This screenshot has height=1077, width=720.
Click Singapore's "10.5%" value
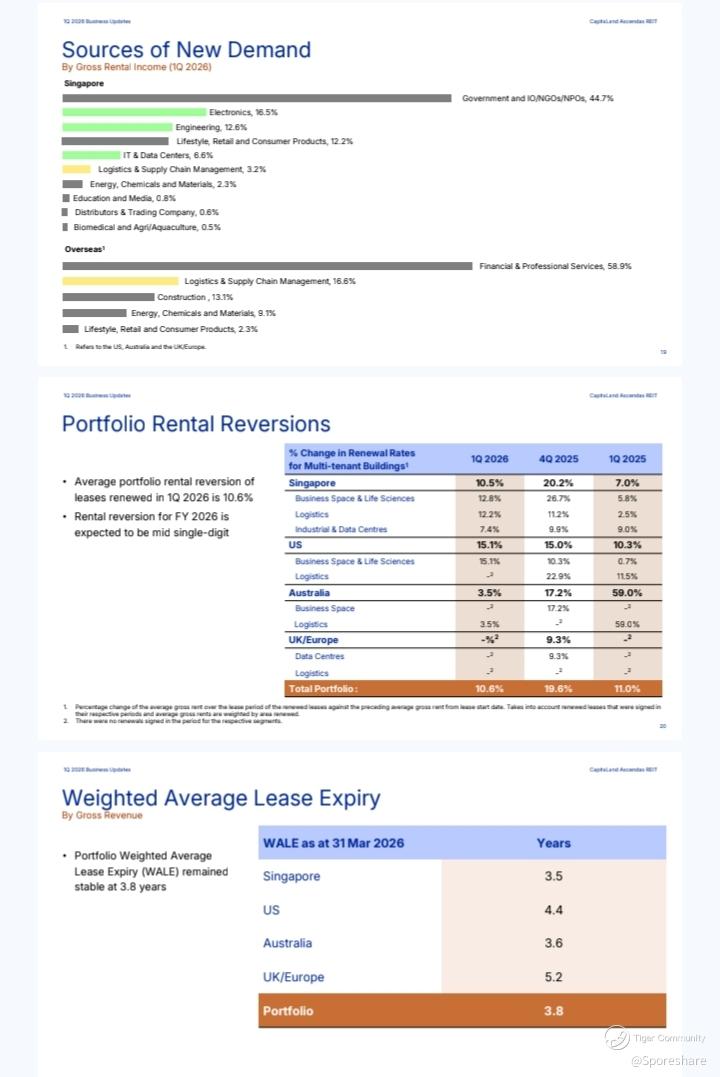(x=489, y=483)
